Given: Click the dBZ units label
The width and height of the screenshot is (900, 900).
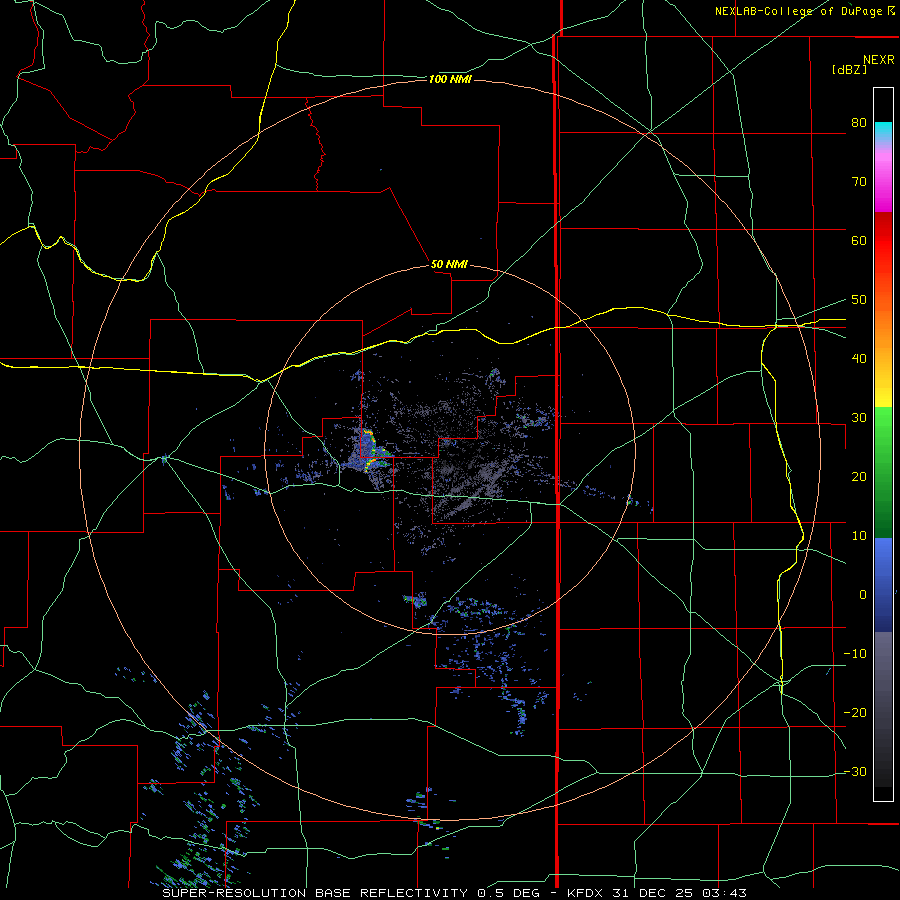Looking at the screenshot, I should 849,69.
